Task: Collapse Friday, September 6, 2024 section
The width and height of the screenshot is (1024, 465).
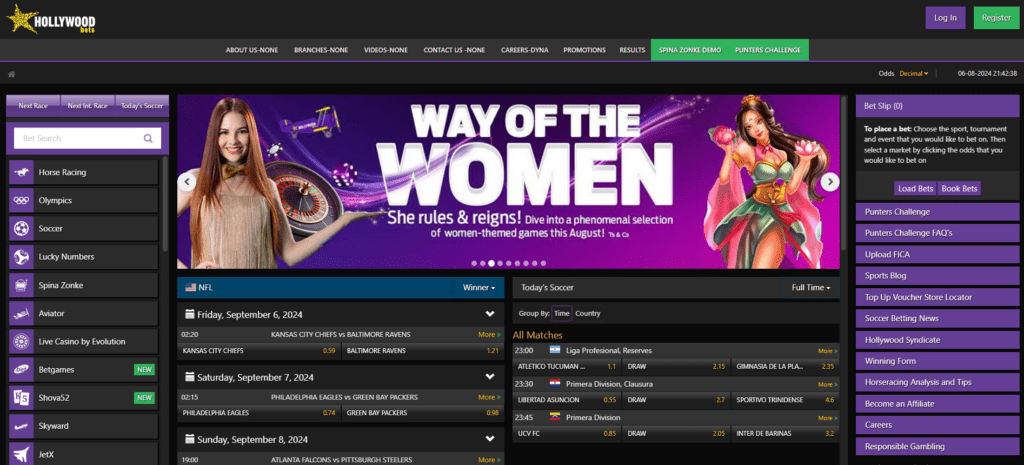Action: (490, 314)
